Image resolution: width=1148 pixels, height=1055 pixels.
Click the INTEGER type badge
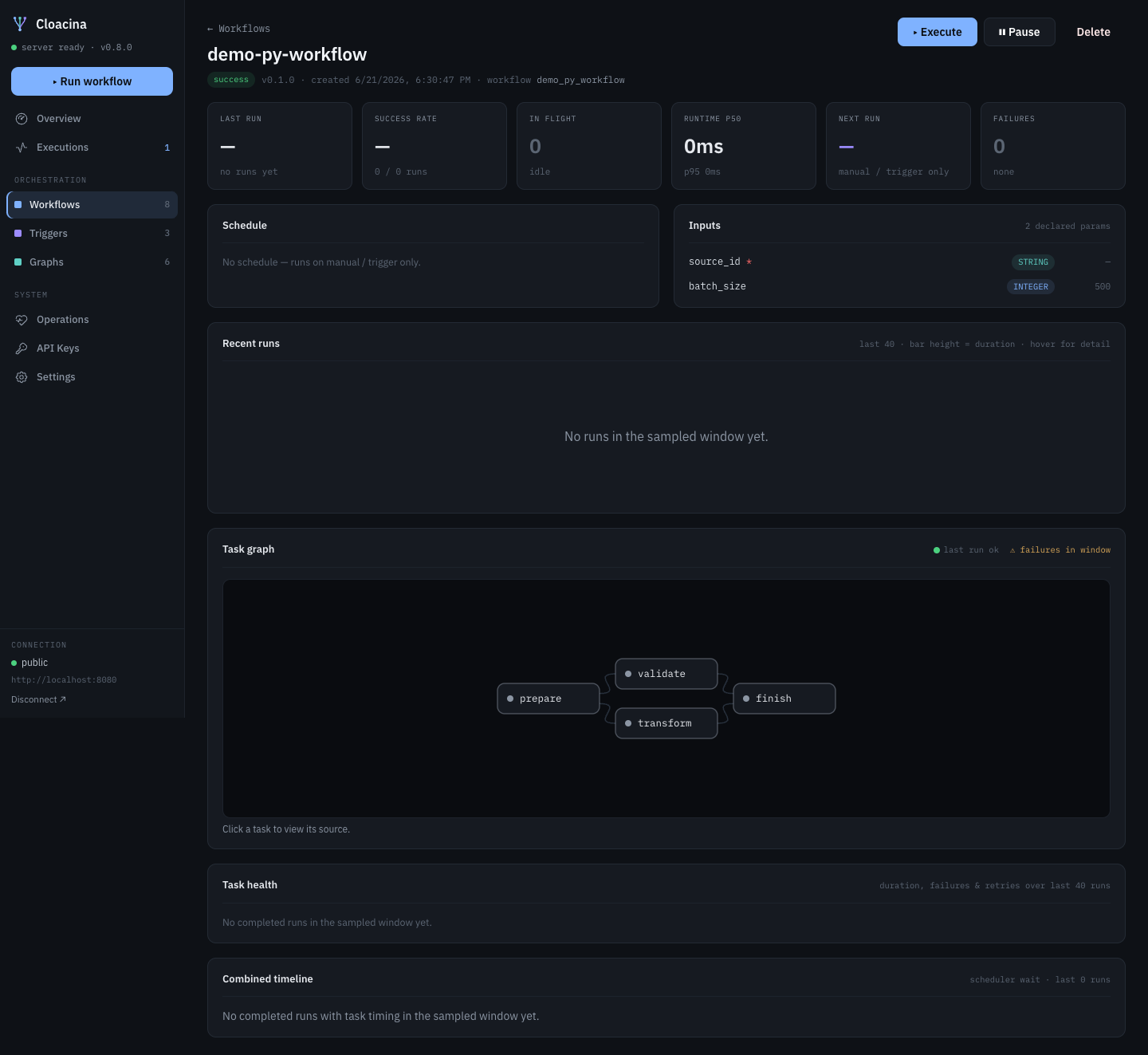[1031, 287]
